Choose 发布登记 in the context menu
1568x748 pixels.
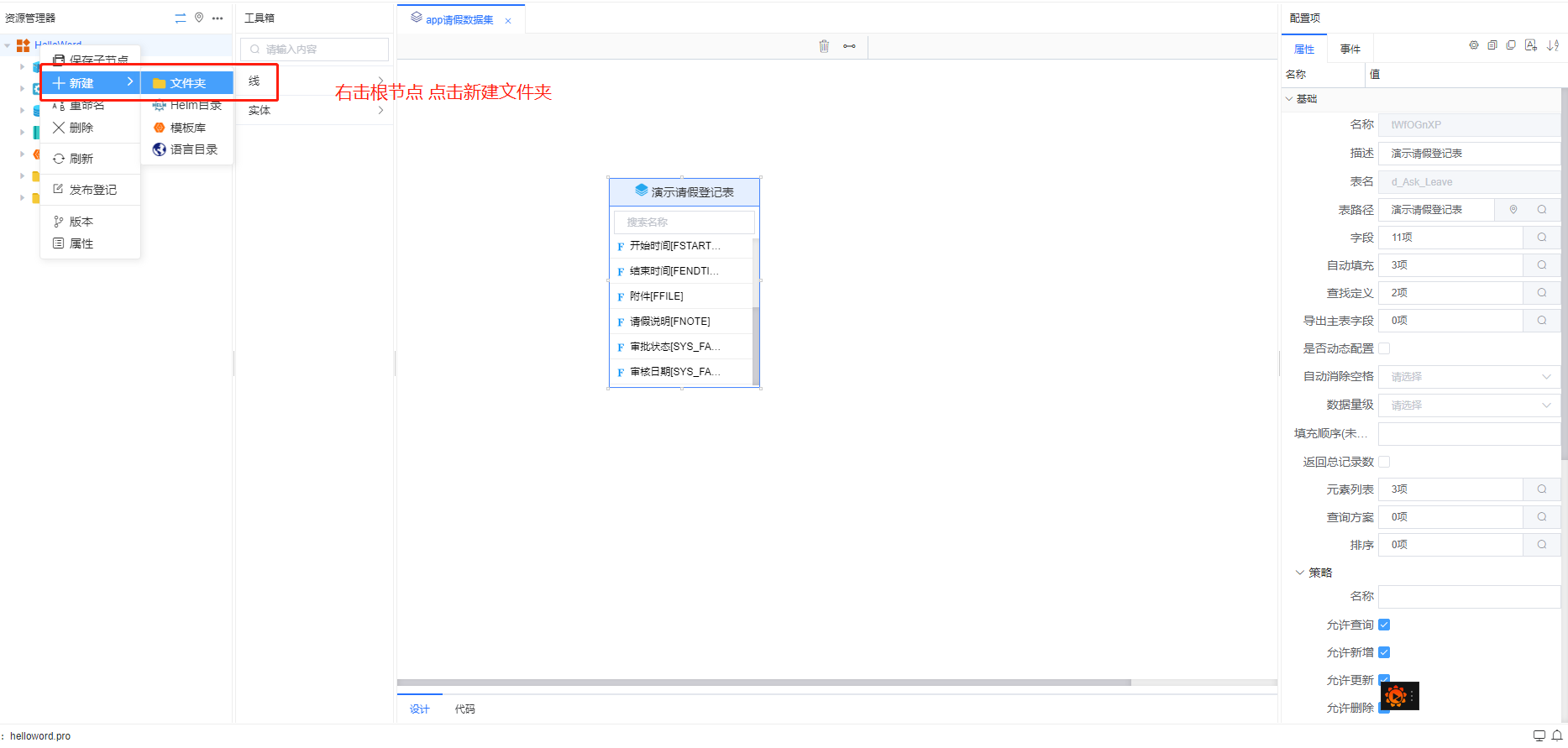pyautogui.click(x=92, y=190)
